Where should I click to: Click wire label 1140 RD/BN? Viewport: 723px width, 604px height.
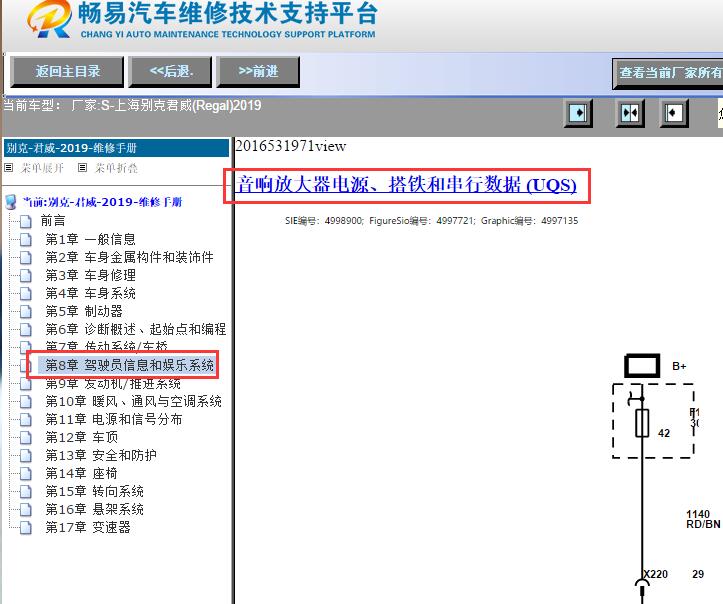click(x=703, y=519)
